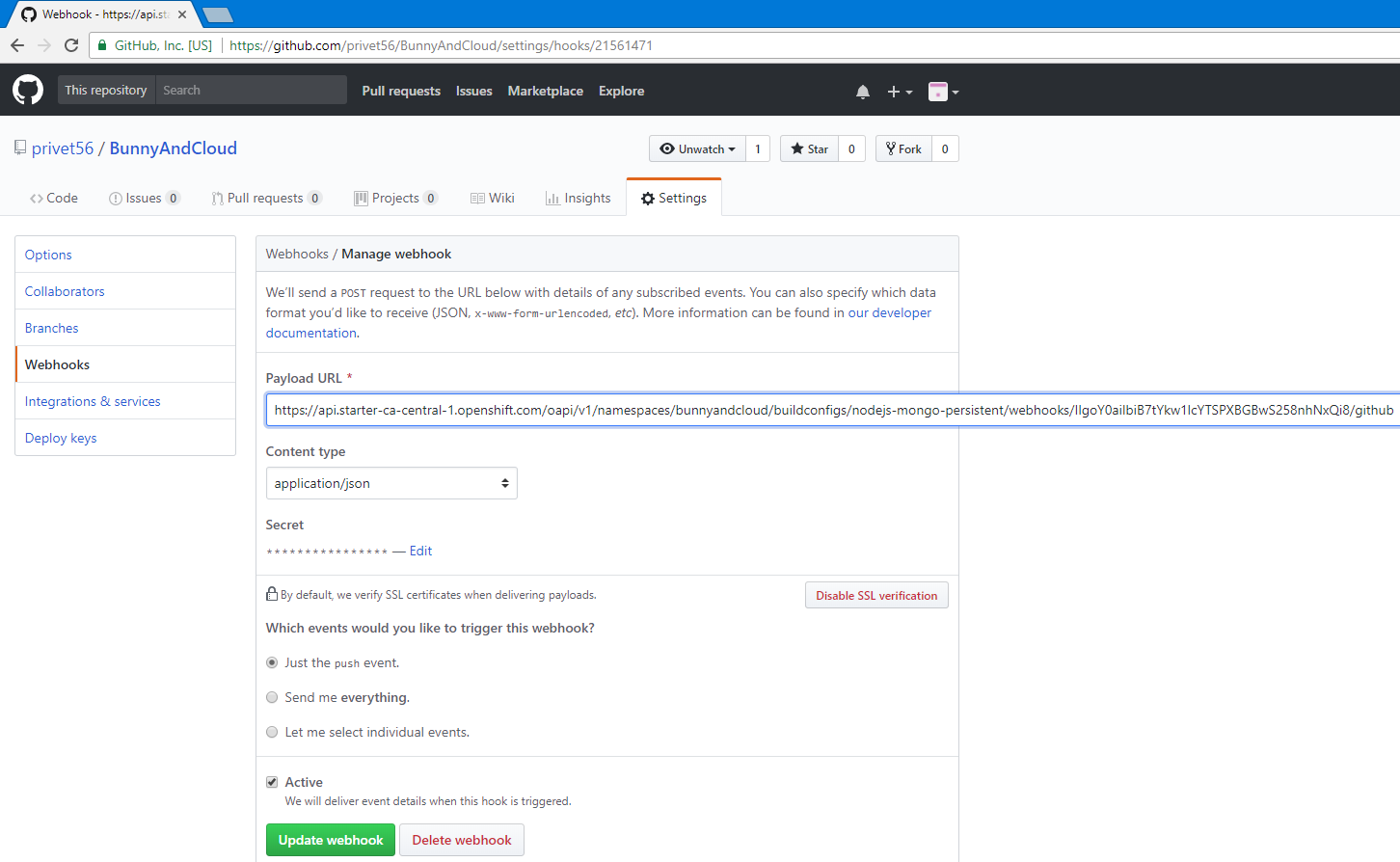Toggle the Active checkbox
1400x862 pixels.
[272, 782]
